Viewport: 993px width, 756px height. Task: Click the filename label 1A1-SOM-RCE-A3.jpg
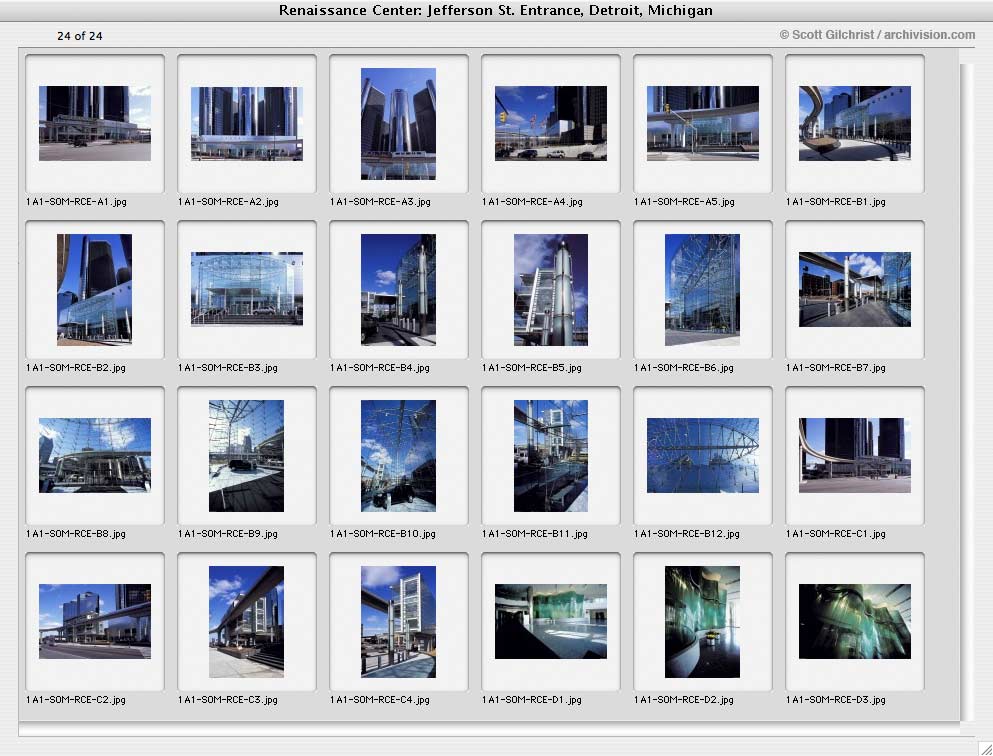click(381, 202)
